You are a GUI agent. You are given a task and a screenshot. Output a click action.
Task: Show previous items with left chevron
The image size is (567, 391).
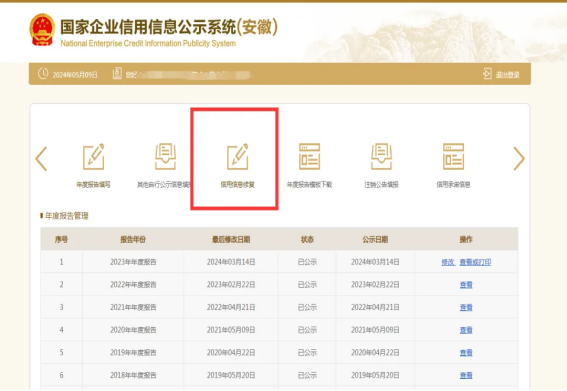tap(41, 158)
